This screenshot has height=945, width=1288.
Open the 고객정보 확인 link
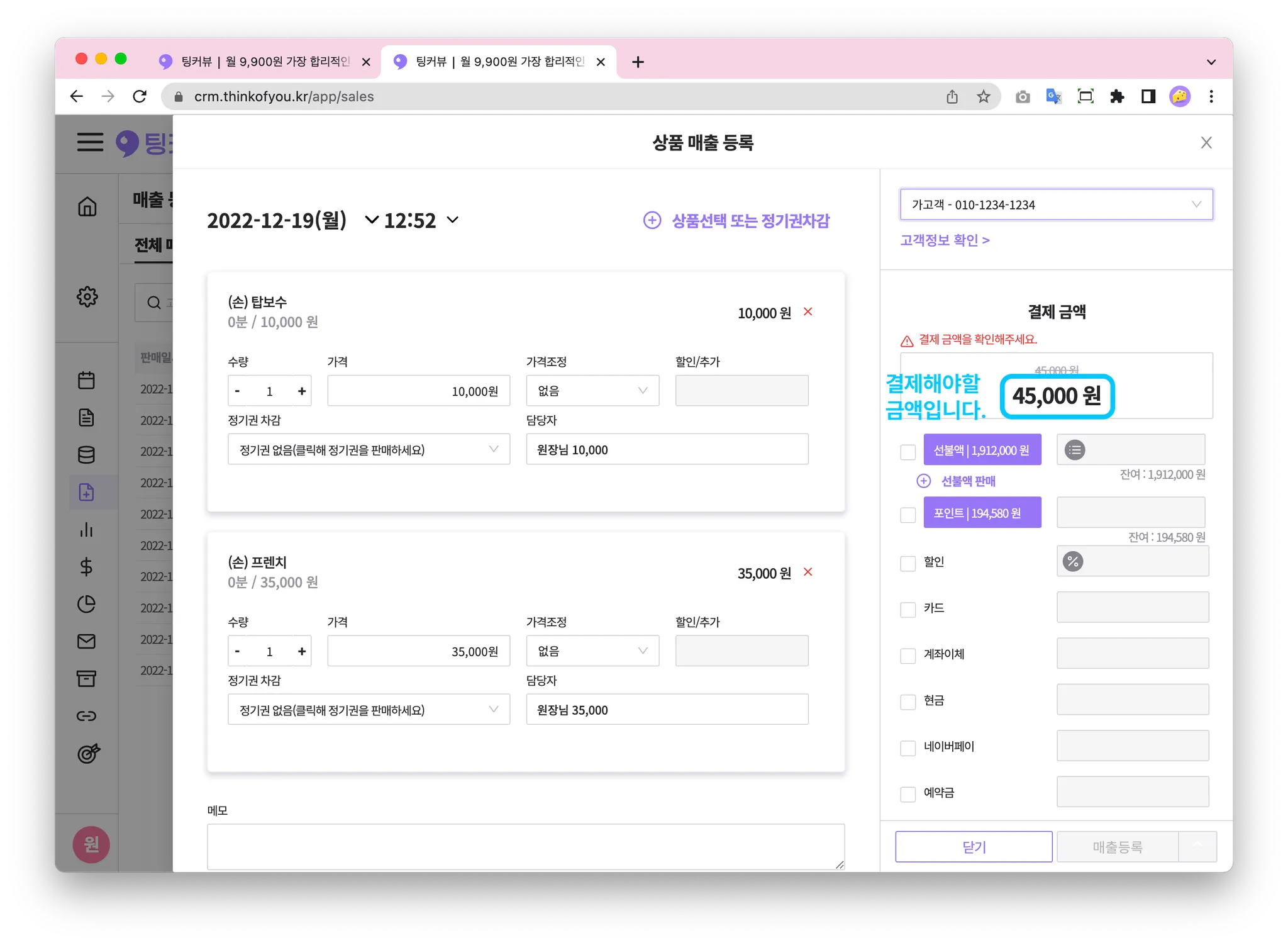(945, 240)
